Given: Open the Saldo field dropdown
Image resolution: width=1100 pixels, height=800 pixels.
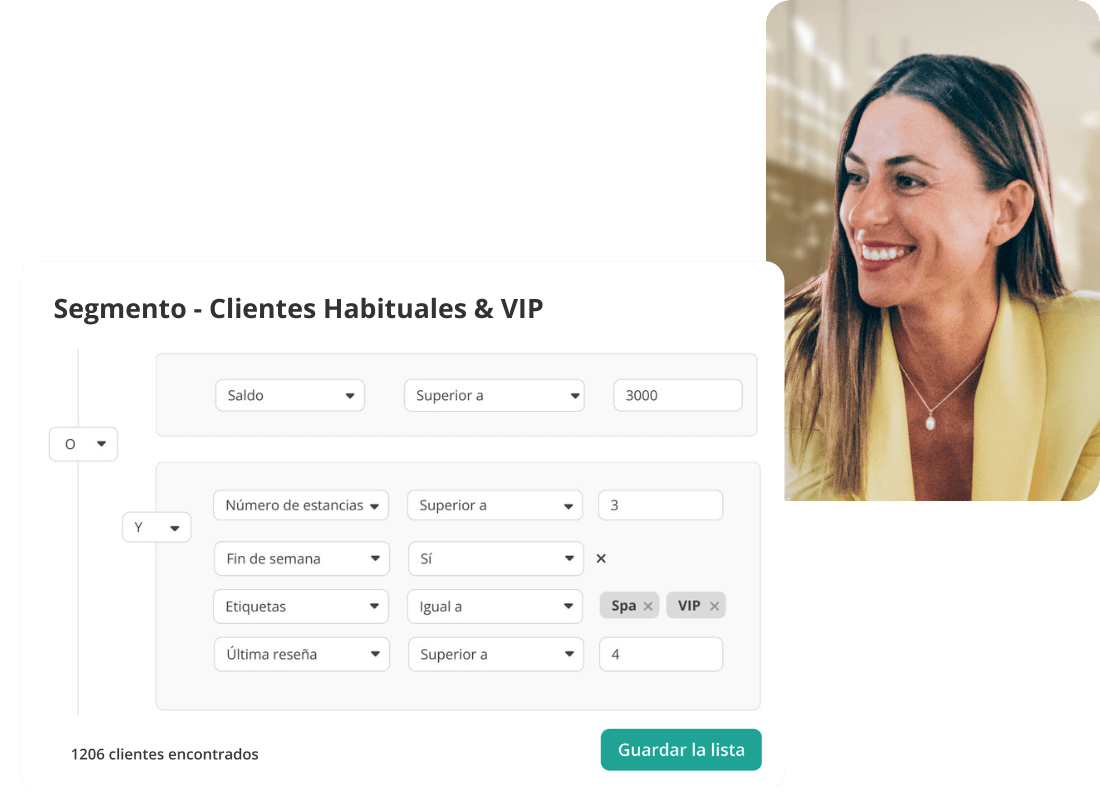Looking at the screenshot, I should coord(290,395).
